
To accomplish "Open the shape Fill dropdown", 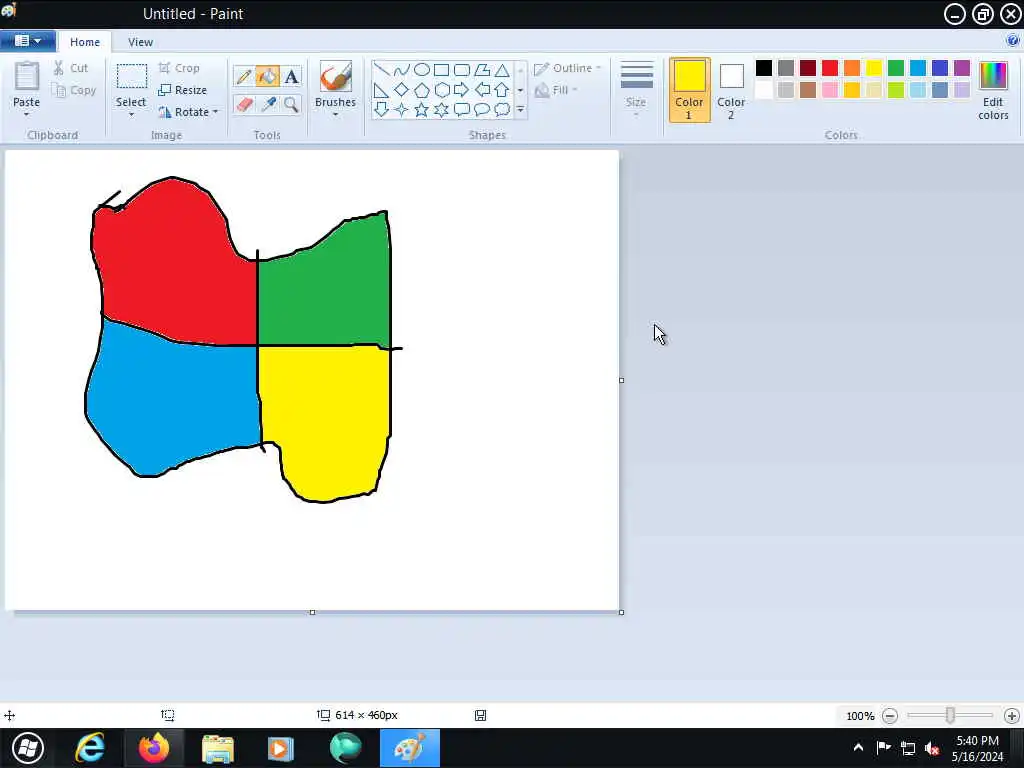I will coord(556,90).
